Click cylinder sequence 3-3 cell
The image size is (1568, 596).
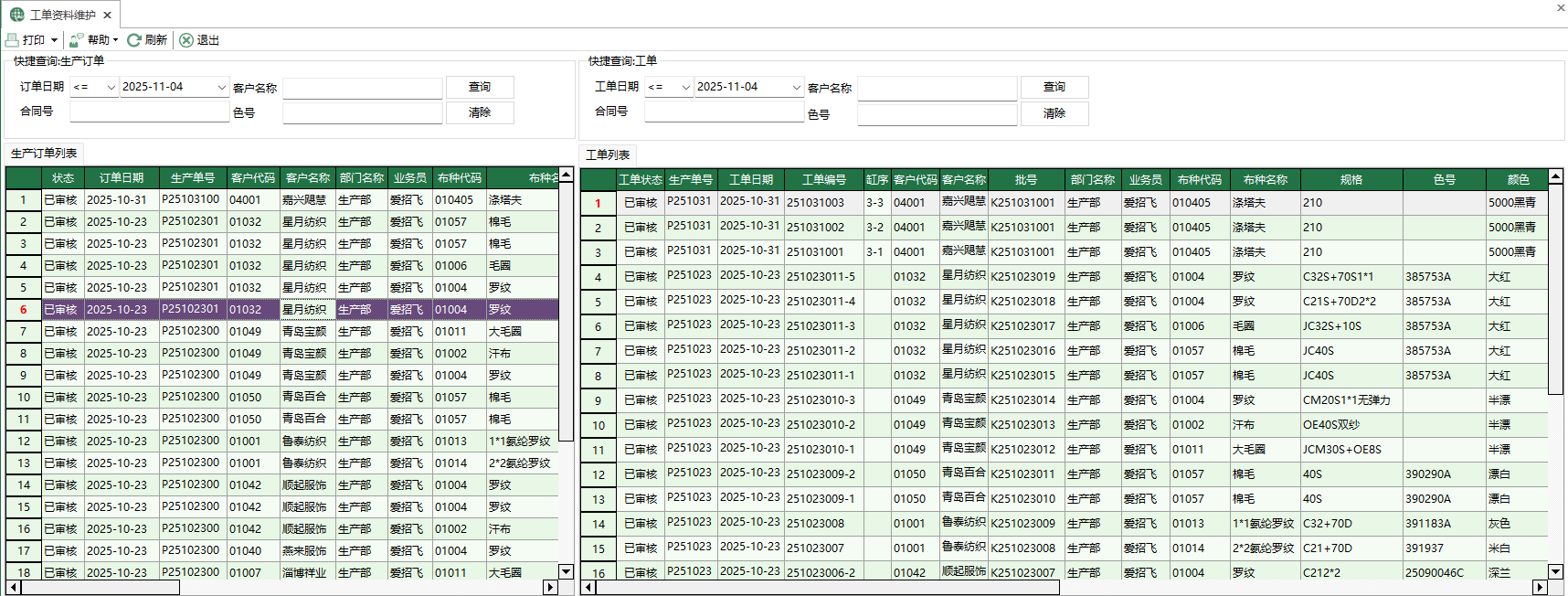[x=875, y=203]
